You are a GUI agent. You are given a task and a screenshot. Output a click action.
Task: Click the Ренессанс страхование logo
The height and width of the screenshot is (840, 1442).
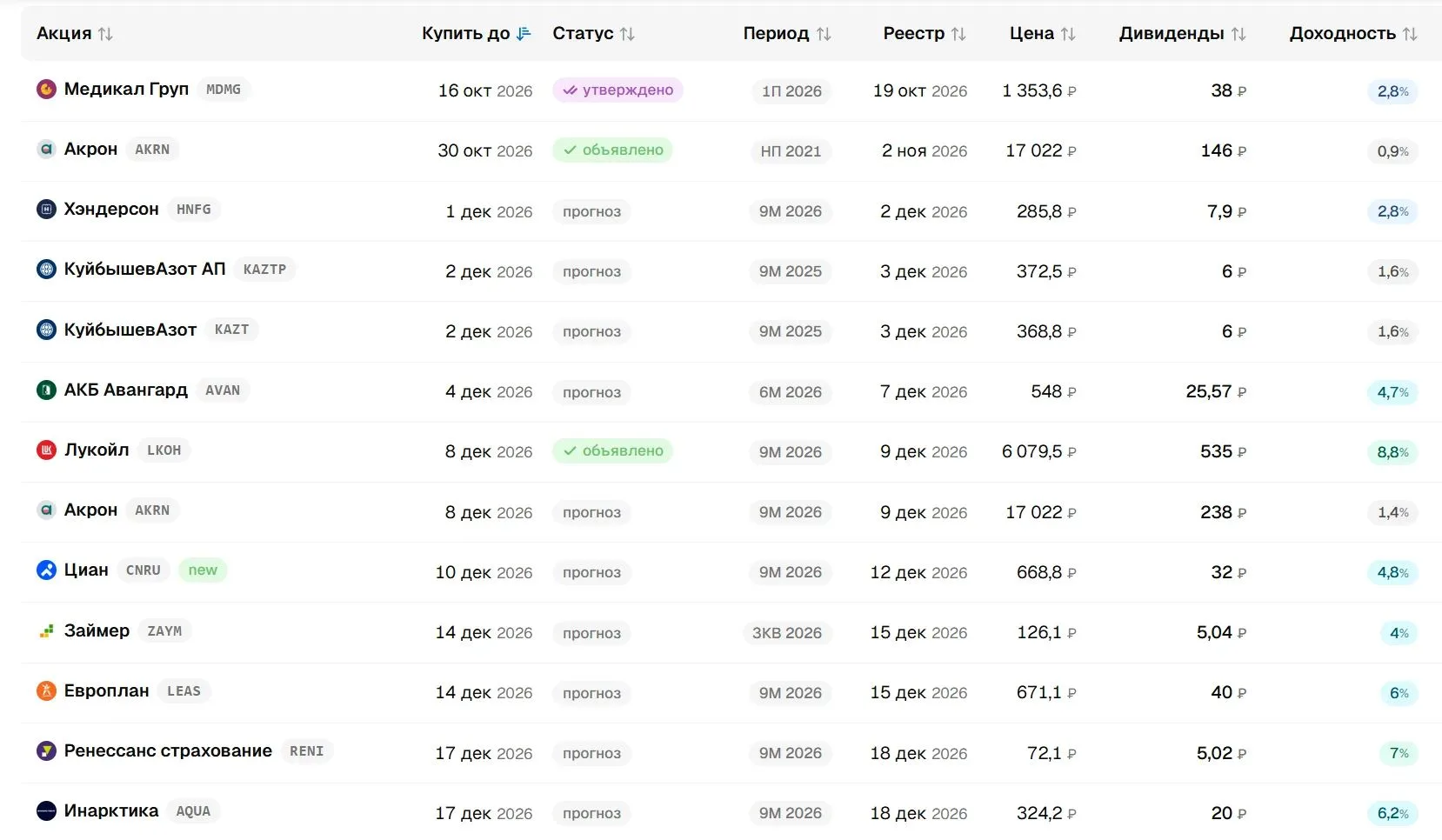click(x=47, y=750)
